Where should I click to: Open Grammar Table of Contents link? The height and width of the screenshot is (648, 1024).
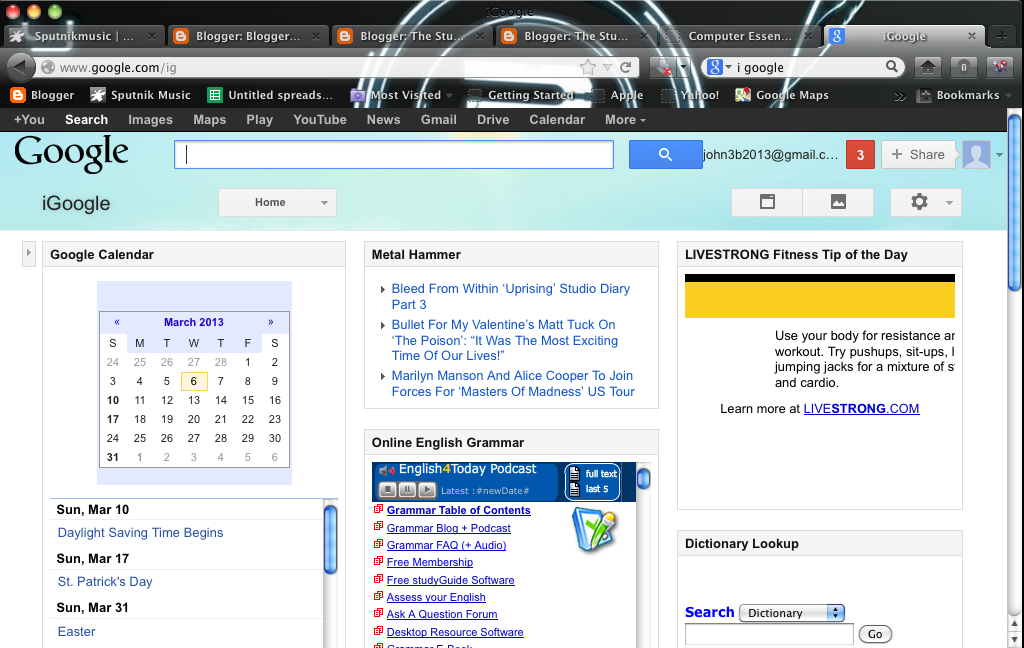click(x=458, y=510)
